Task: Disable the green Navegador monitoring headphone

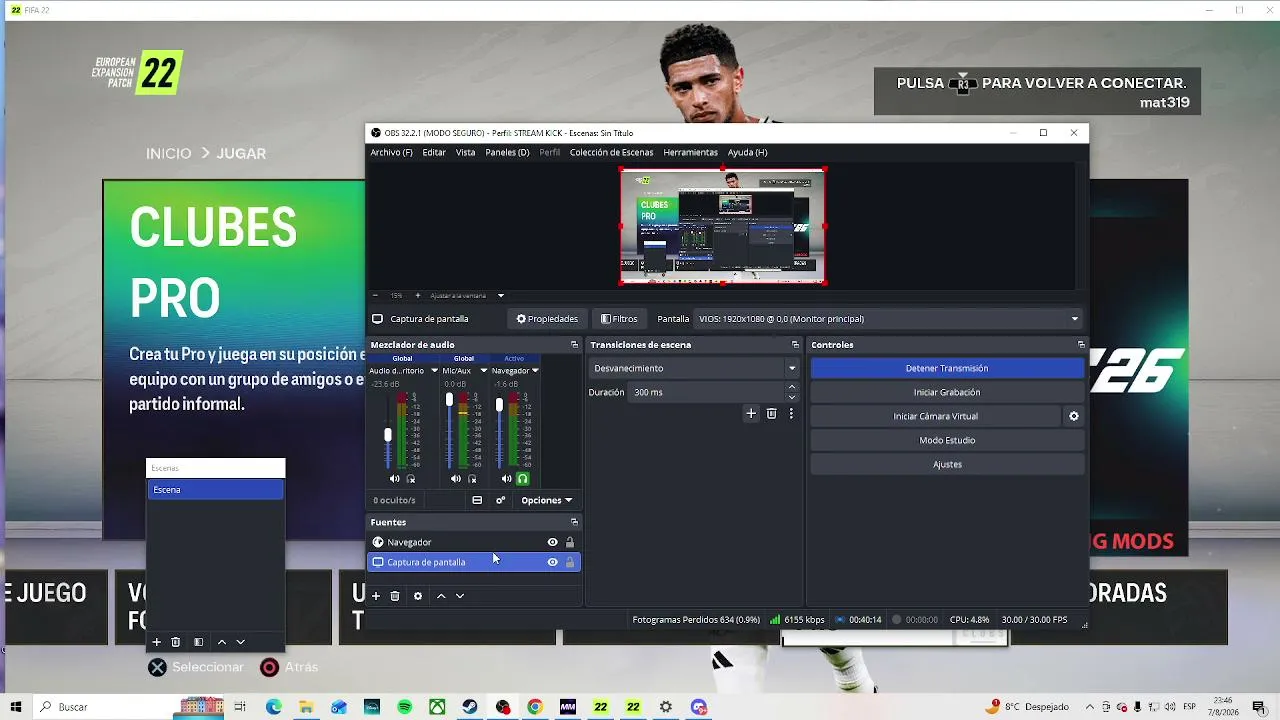Action: (x=522, y=479)
